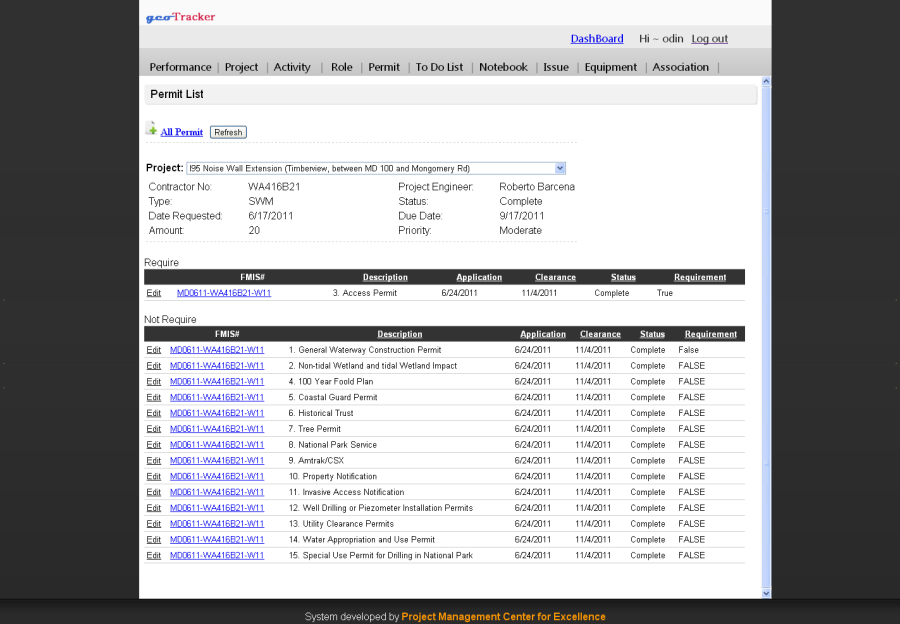The image size is (900, 624).
Task: Edit the Coastal Guard Permit entry
Action: pos(153,397)
